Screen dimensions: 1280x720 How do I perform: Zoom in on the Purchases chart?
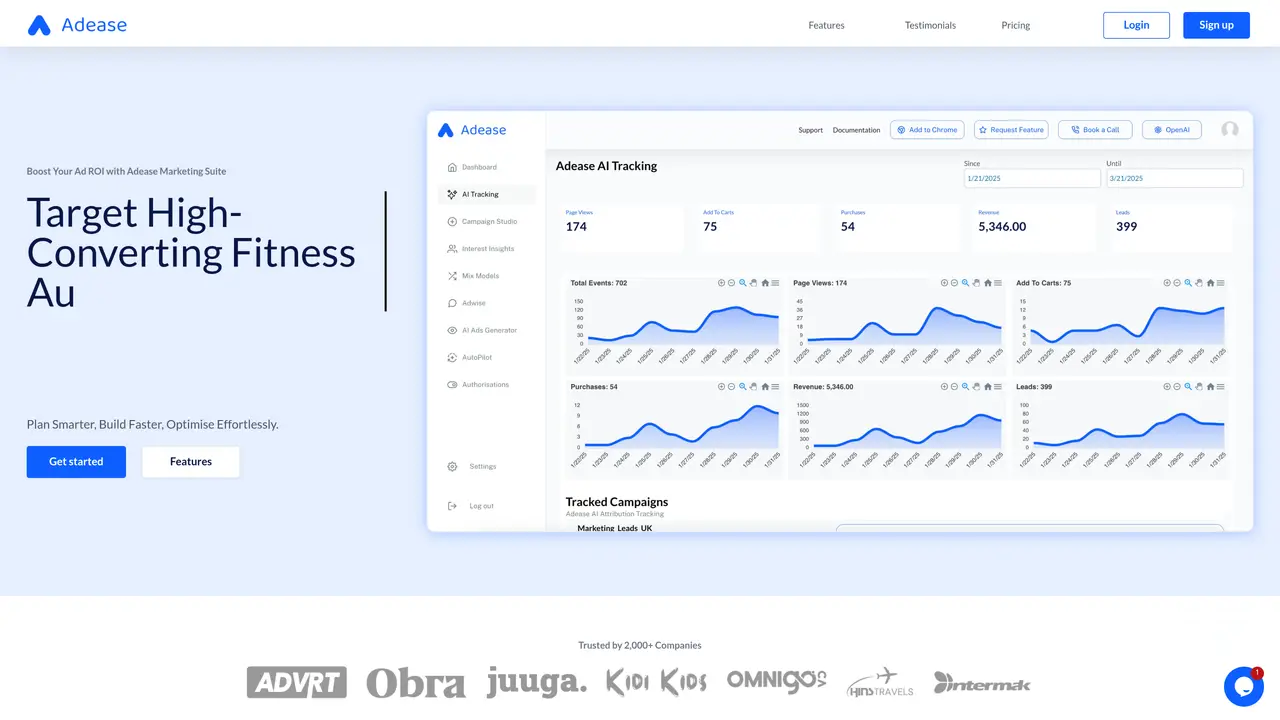[721, 386]
